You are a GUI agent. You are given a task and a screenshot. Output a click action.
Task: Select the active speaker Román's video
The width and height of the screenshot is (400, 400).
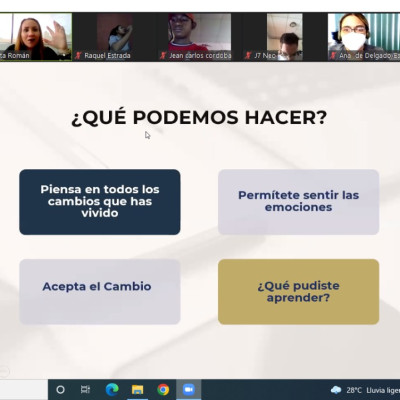click(36, 37)
